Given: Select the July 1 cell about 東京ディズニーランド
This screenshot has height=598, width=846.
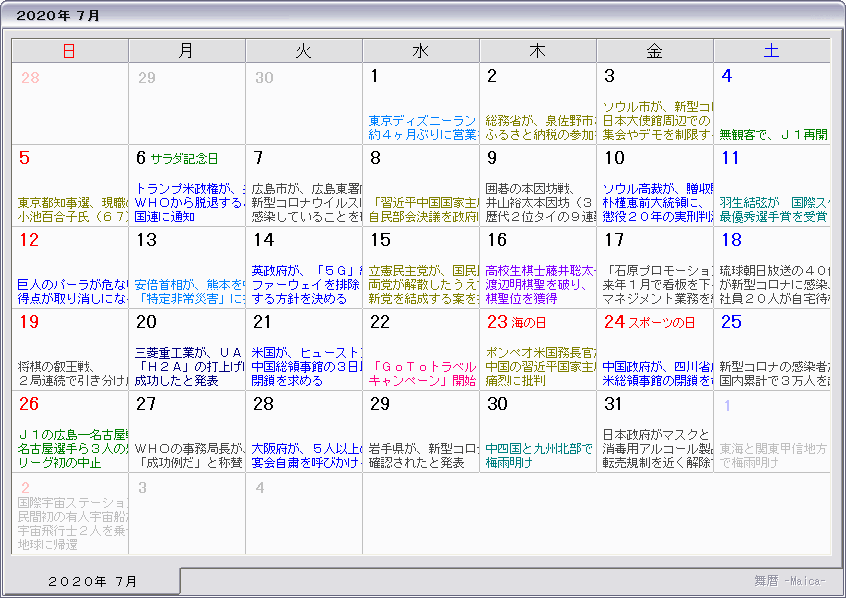Looking at the screenshot, I should click(421, 127).
